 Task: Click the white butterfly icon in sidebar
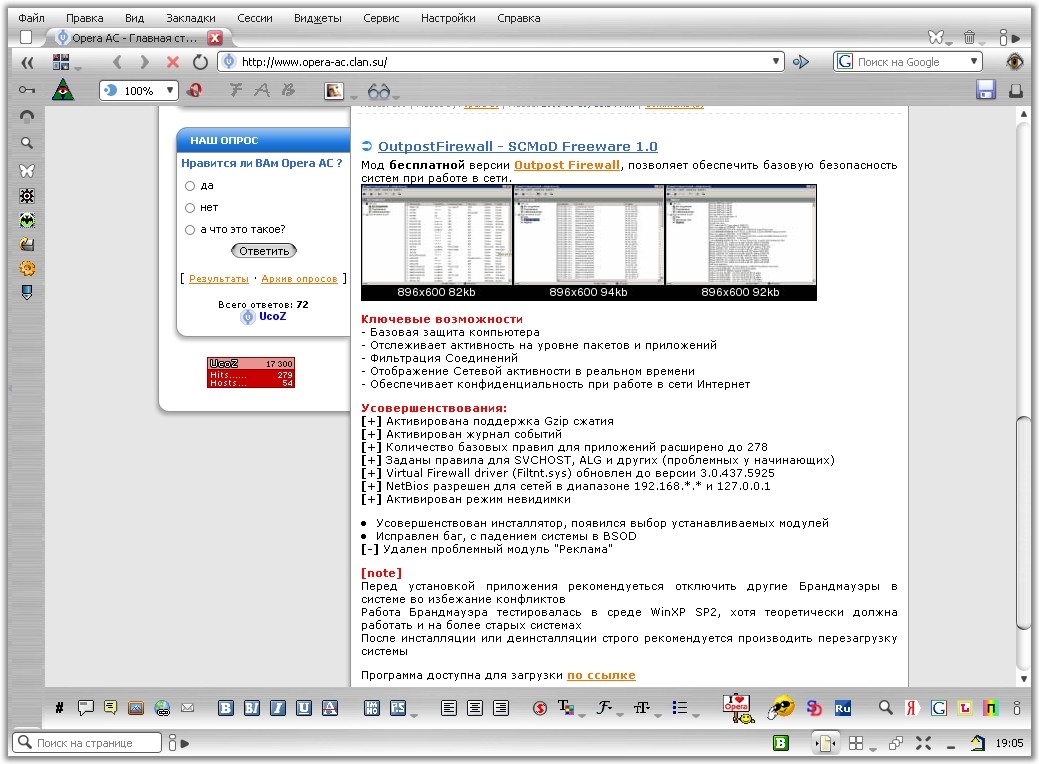coord(27,170)
